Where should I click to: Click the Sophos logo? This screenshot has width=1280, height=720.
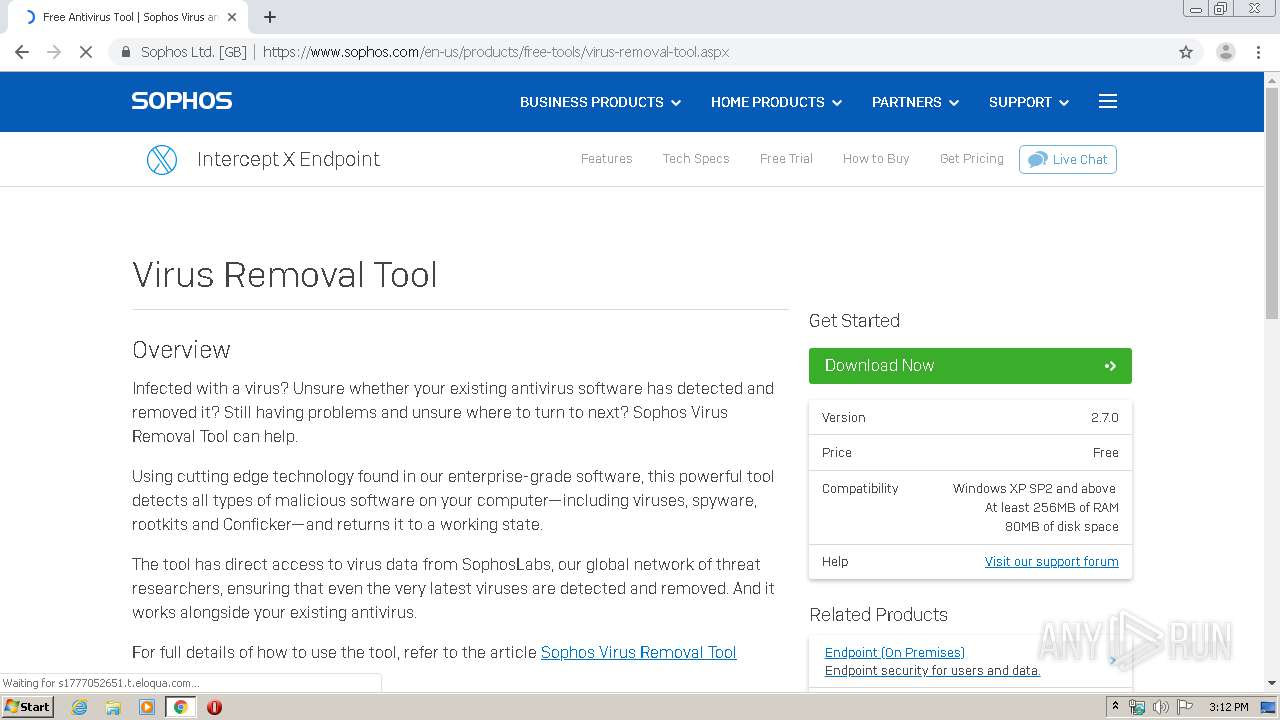click(182, 101)
